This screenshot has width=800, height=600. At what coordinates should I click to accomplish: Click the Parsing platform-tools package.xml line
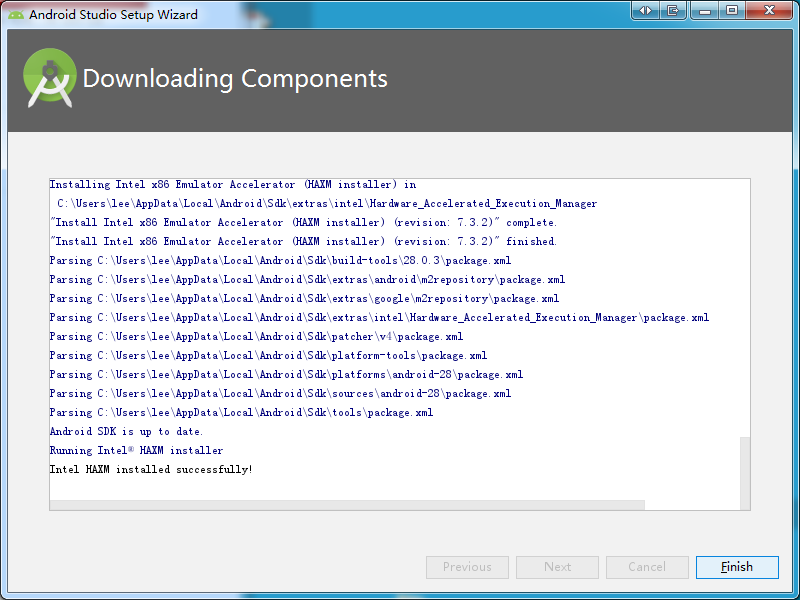click(268, 356)
